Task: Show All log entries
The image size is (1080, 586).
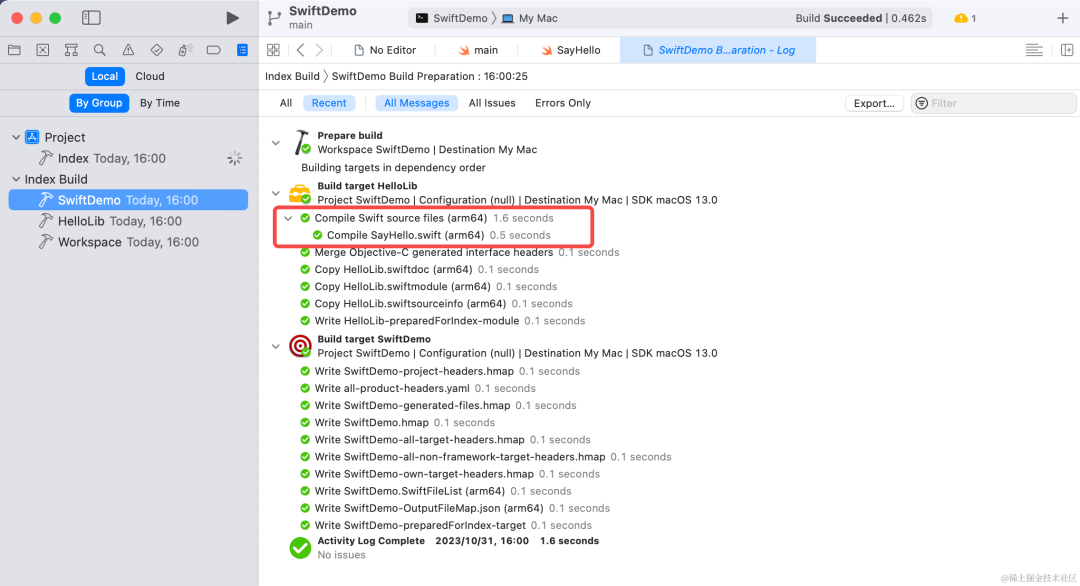Action: pos(286,103)
